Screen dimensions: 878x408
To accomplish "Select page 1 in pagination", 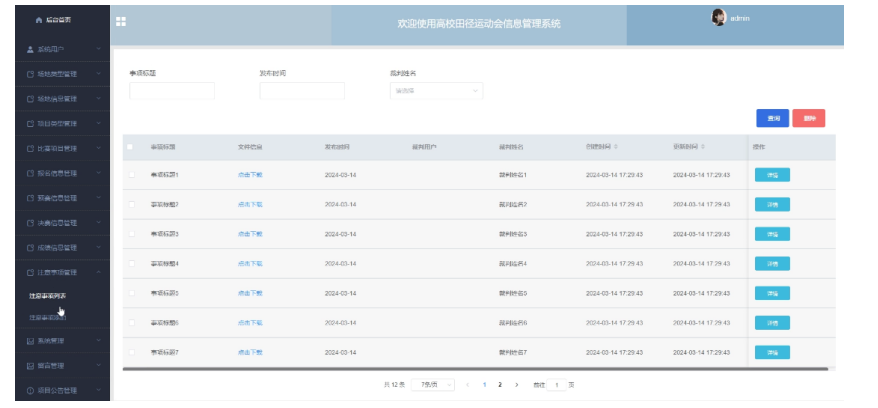I will [x=484, y=385].
